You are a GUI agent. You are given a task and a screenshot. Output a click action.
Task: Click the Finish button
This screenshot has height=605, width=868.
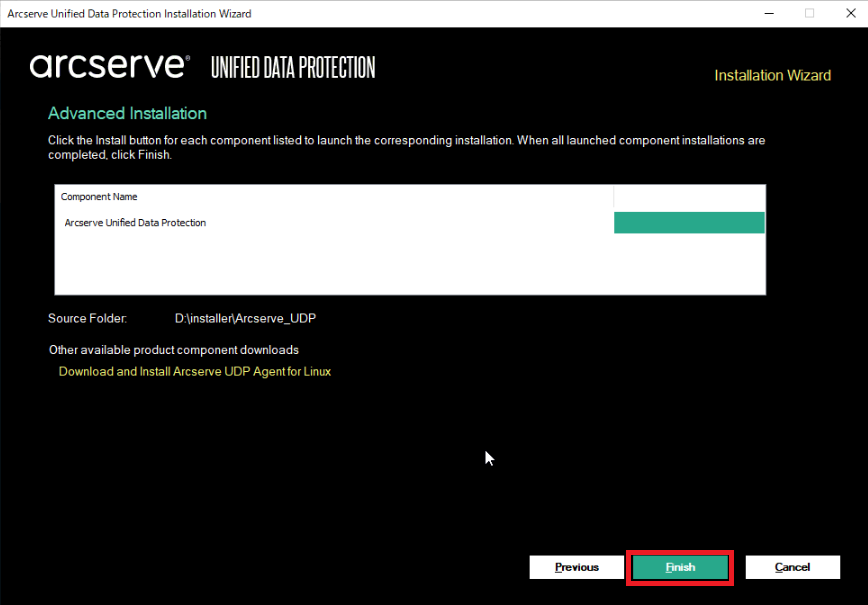click(x=680, y=567)
